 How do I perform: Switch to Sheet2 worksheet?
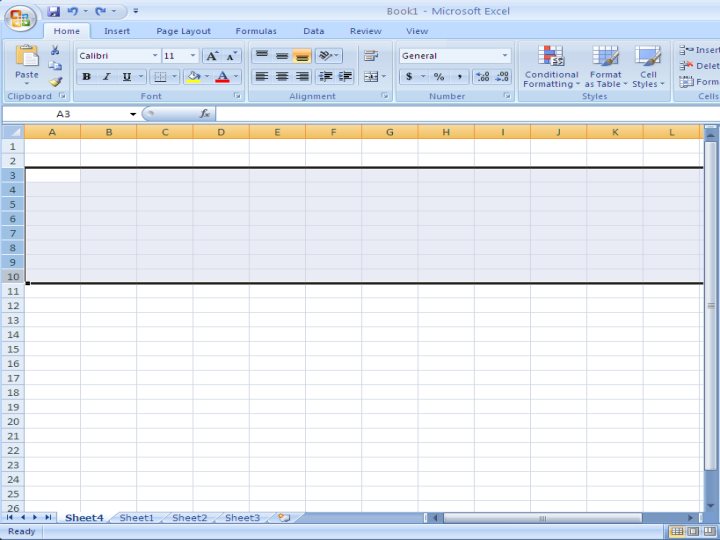pyautogui.click(x=190, y=518)
